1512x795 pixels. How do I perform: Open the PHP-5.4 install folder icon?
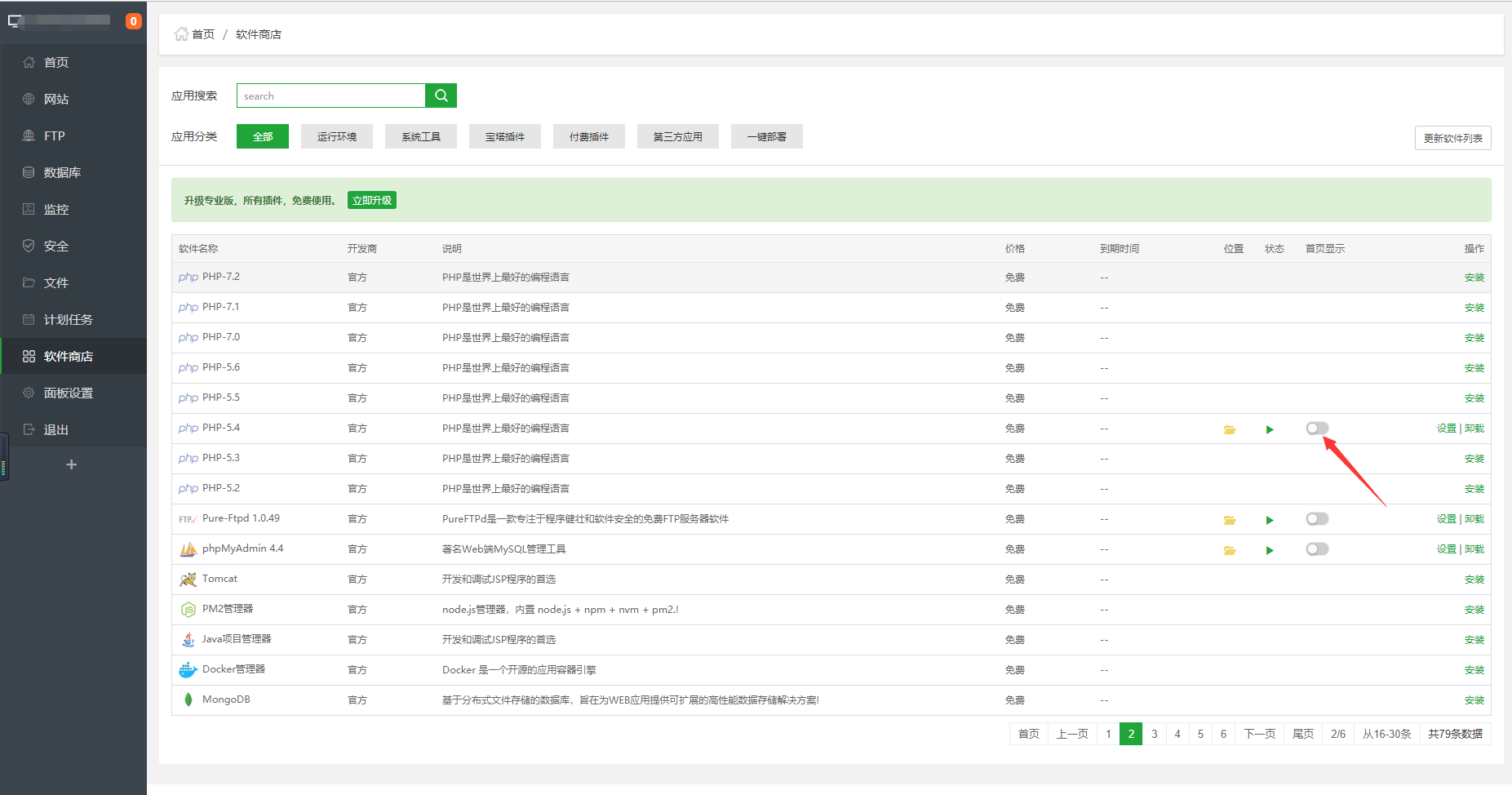1230,429
